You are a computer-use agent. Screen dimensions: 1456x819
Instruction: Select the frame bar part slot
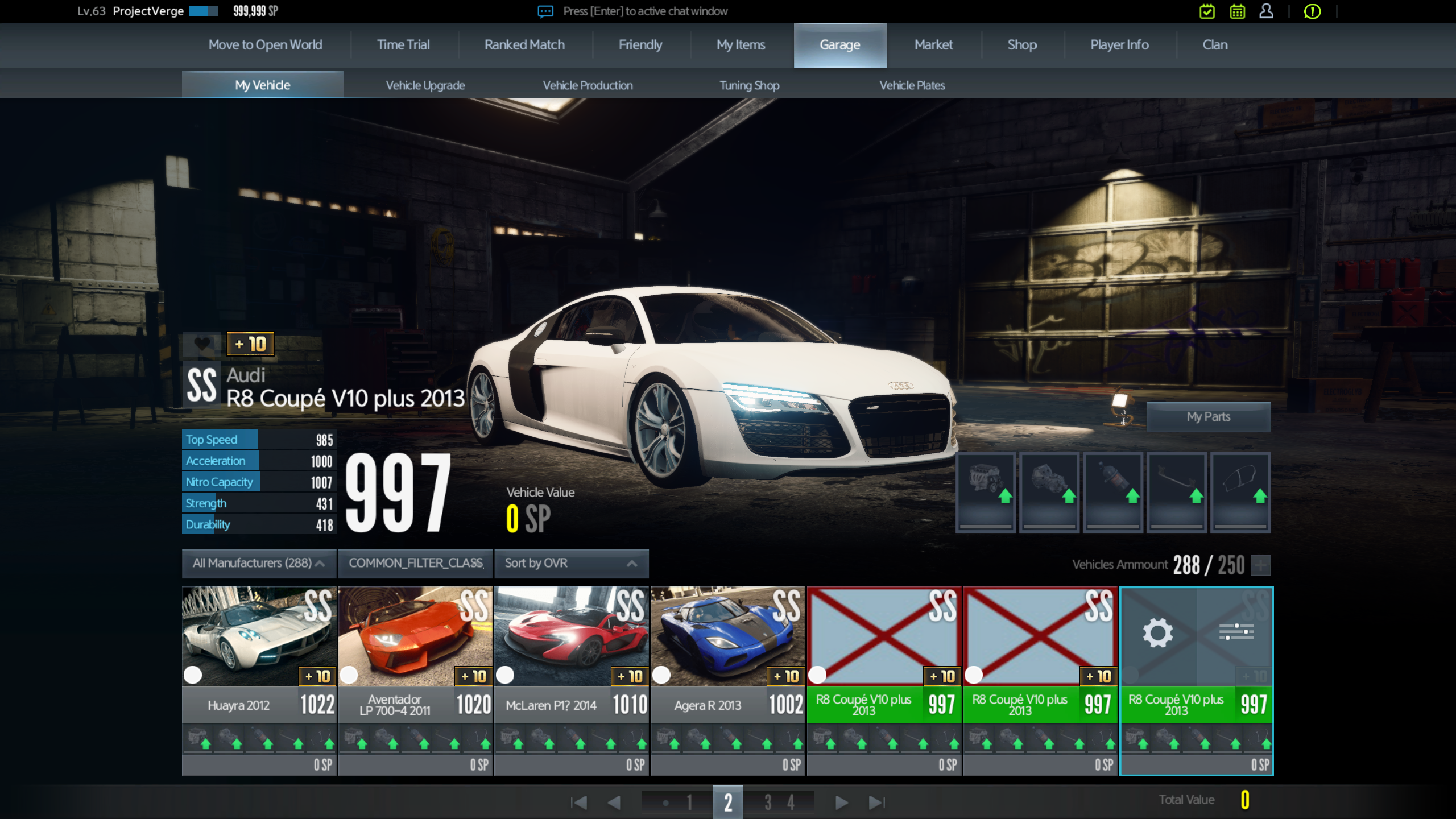click(1177, 492)
